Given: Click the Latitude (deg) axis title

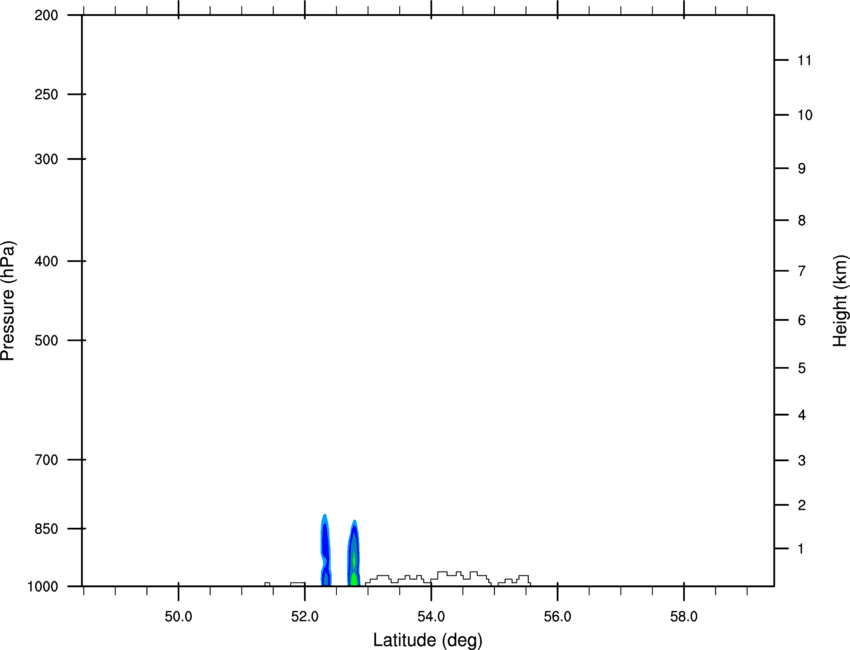Looking at the screenshot, I should pos(427,640).
